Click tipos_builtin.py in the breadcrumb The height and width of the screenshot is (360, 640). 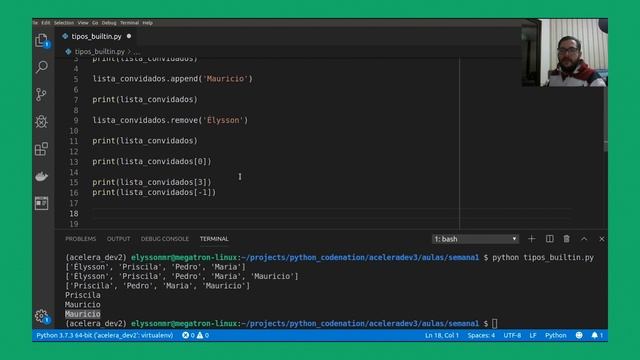click(x=100, y=51)
